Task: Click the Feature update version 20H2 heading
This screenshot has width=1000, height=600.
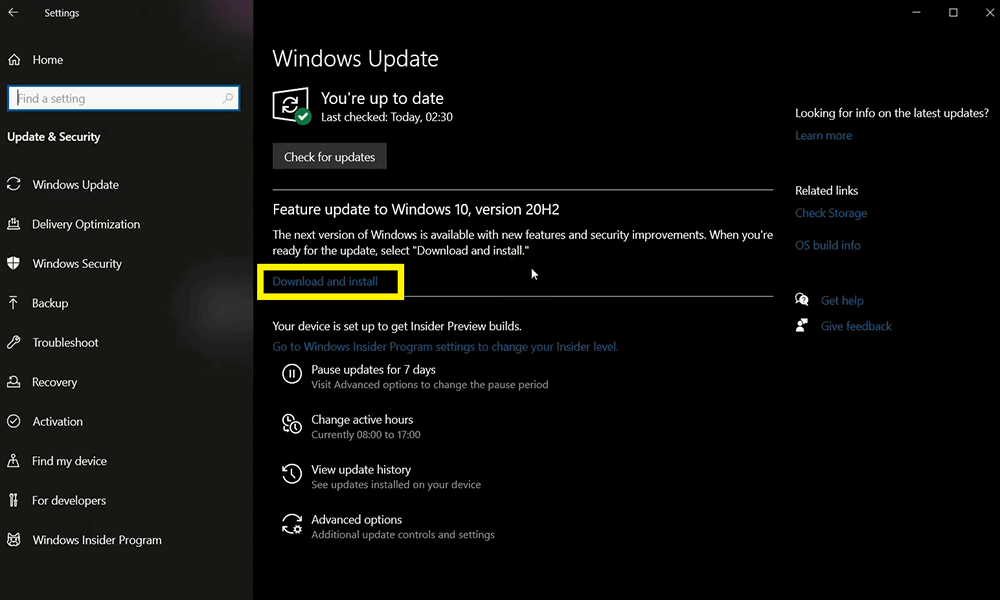Action: click(x=416, y=209)
